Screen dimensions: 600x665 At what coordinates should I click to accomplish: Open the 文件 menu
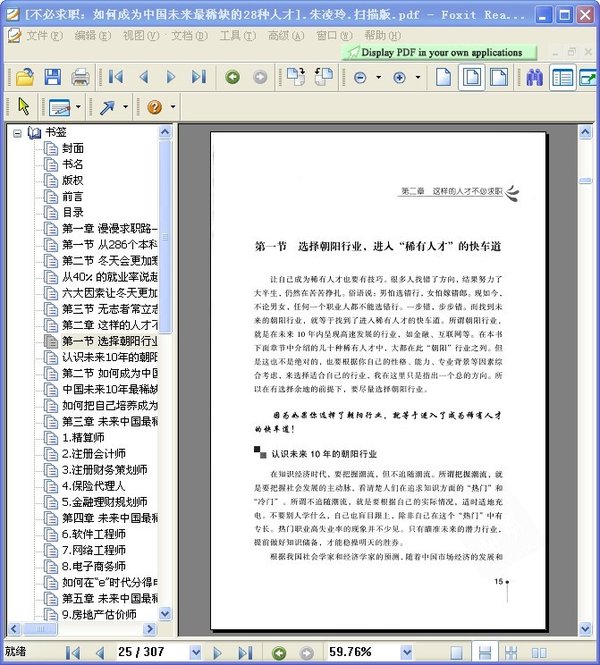tap(44, 36)
